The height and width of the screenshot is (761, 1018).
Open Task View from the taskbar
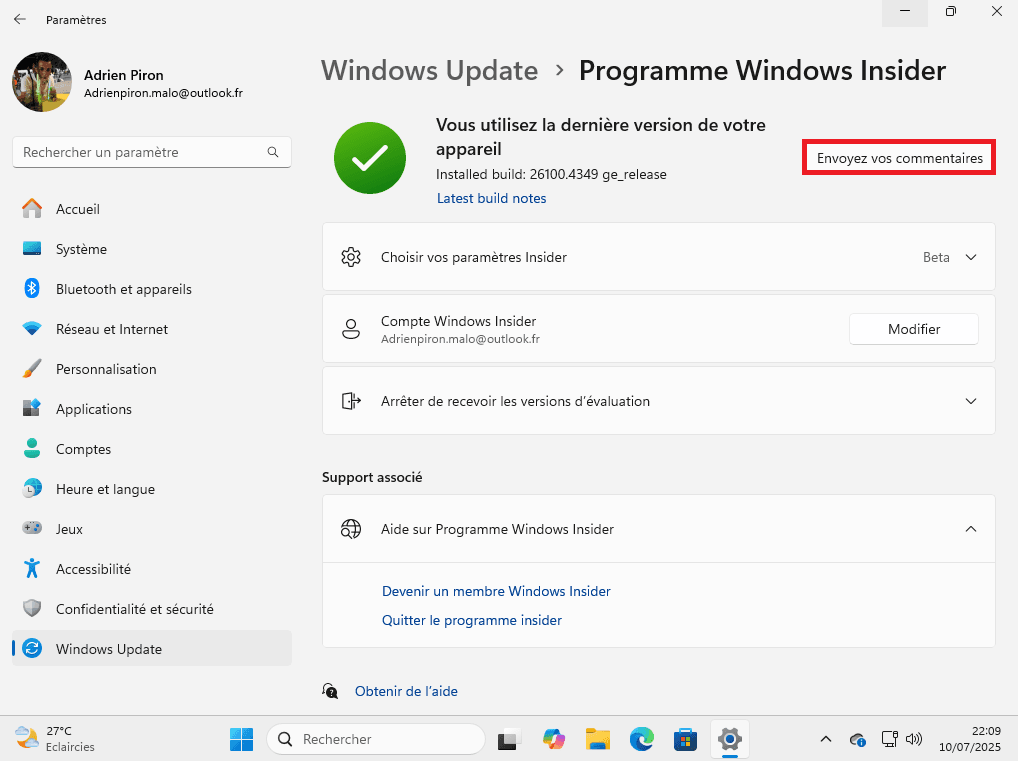(x=509, y=739)
